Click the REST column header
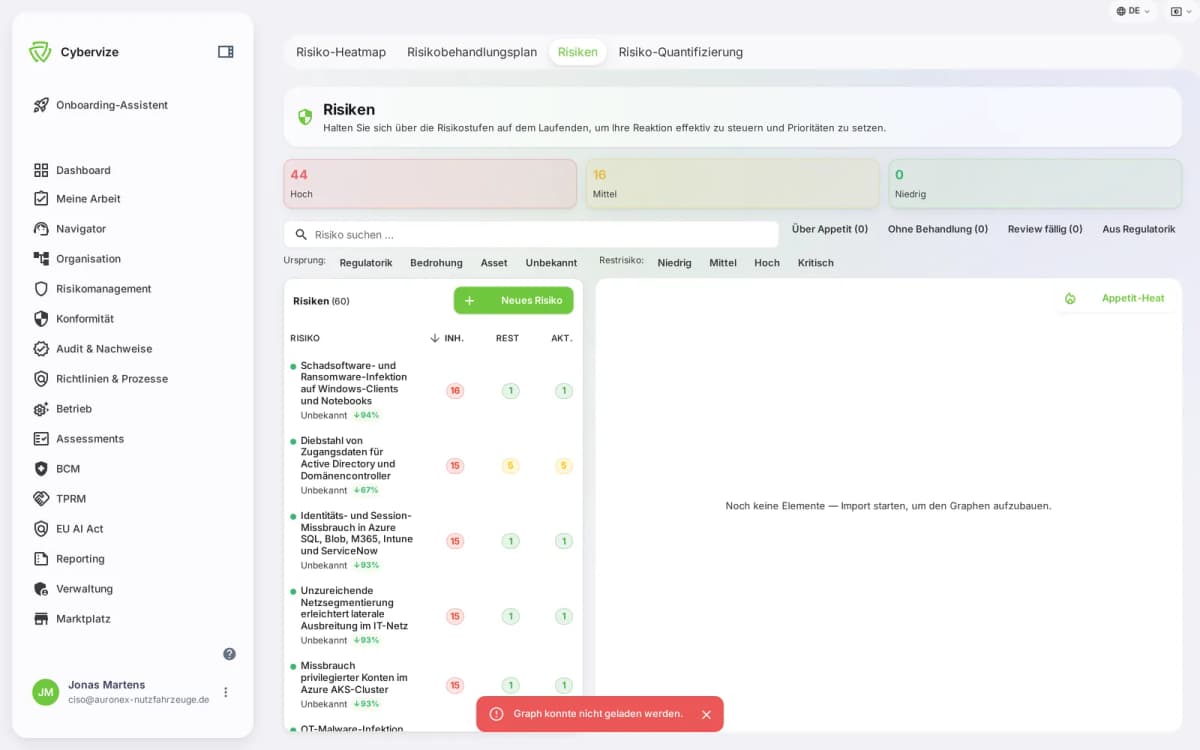 tap(507, 338)
